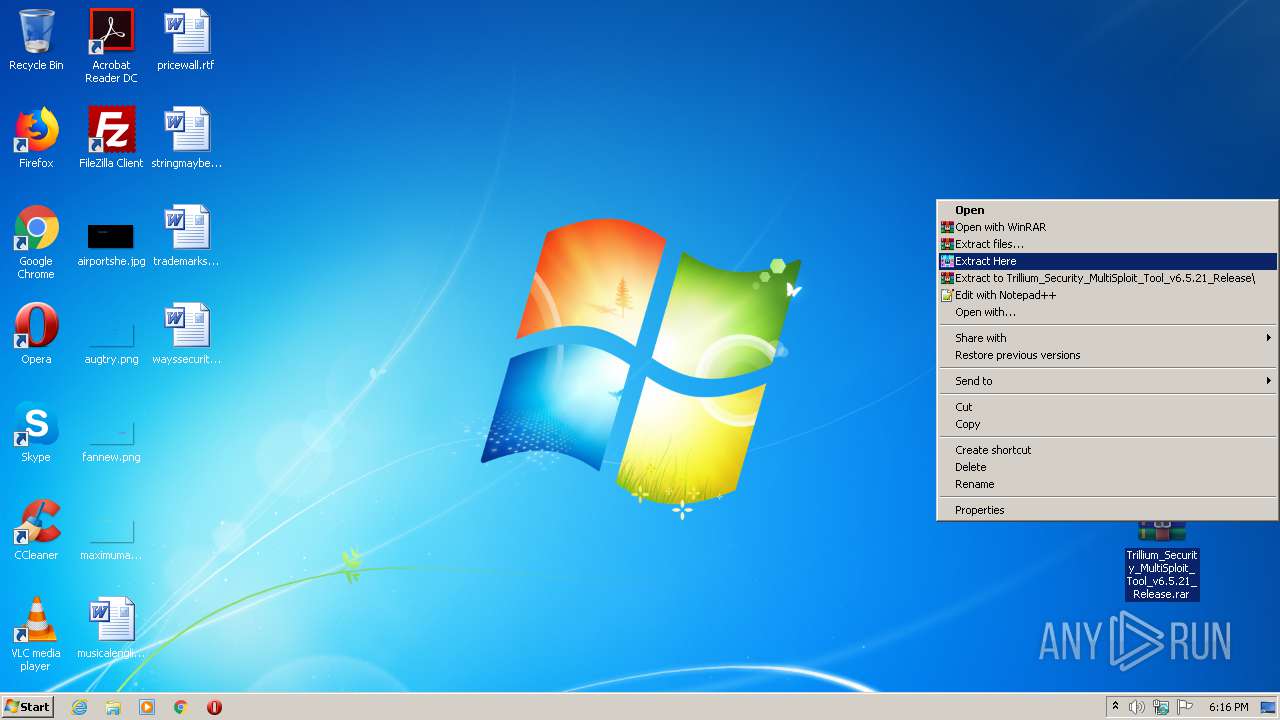Choose Extract to Trillium_Security_MultiSploit_Tool folder

[x=1107, y=278]
